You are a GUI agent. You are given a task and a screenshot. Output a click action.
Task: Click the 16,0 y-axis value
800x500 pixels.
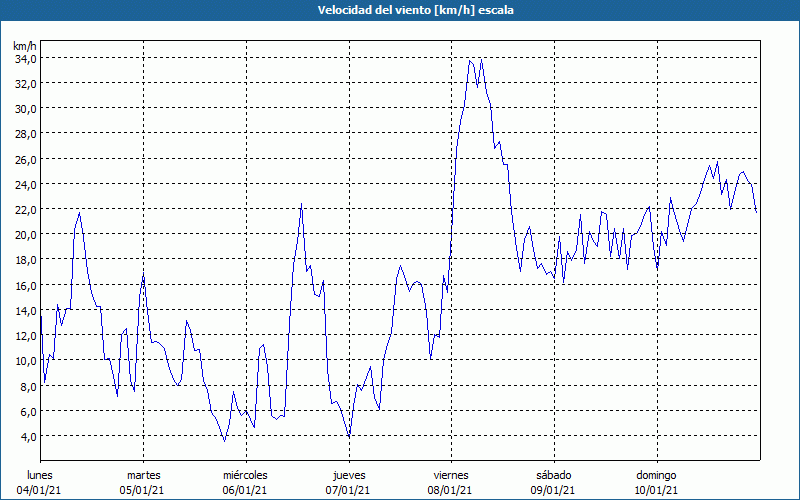click(25, 286)
